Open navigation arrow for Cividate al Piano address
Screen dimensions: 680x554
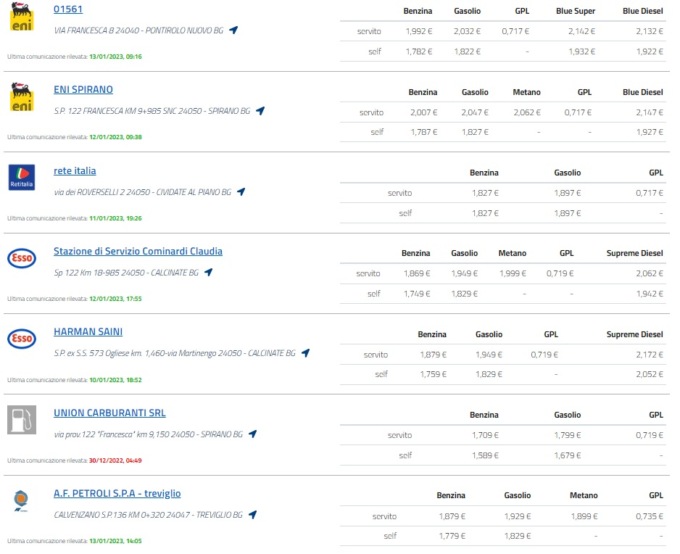pyautogui.click(x=241, y=191)
